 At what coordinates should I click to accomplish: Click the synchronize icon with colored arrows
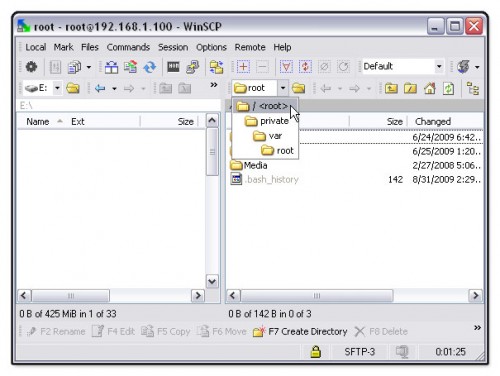(x=130, y=67)
